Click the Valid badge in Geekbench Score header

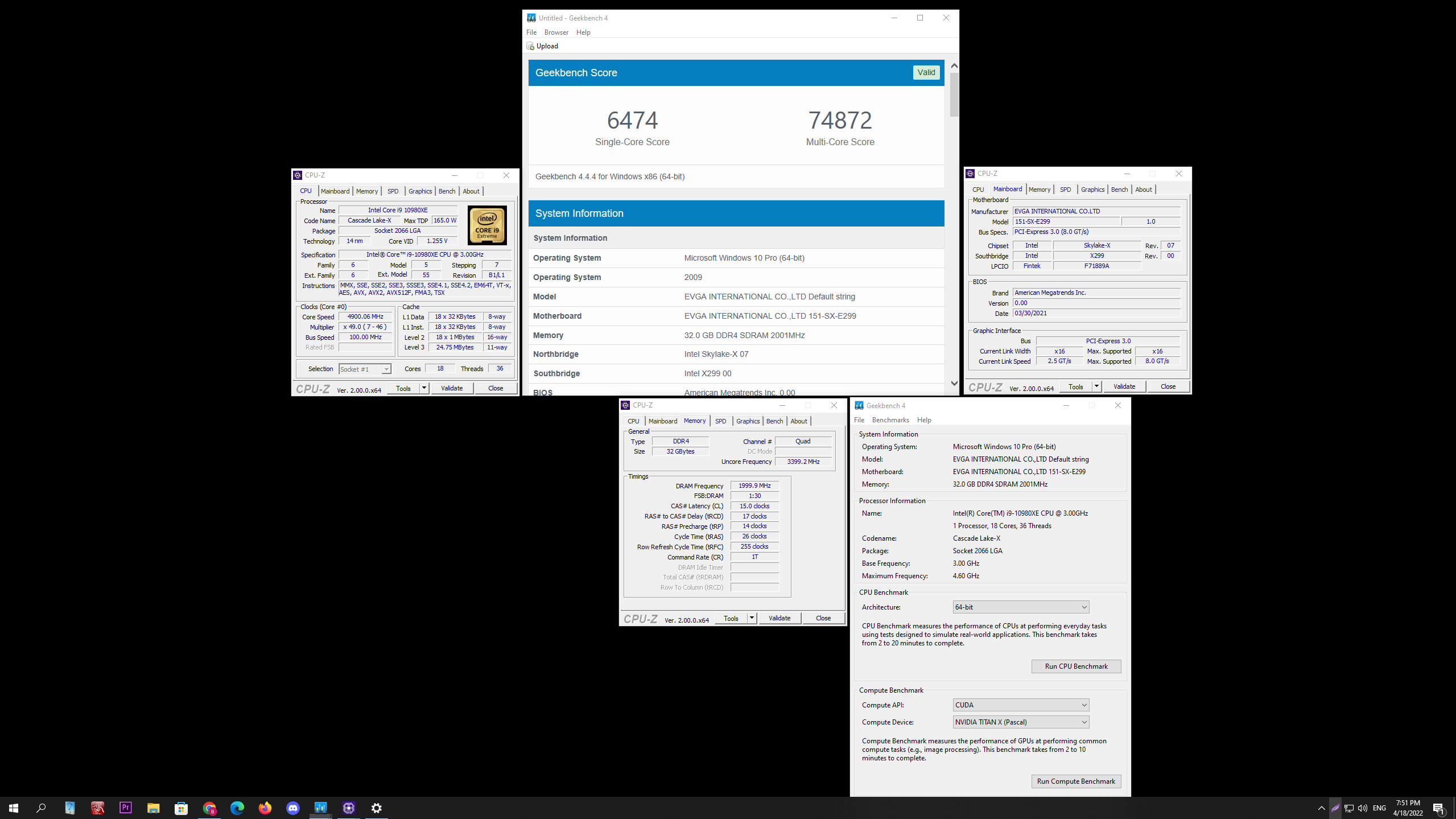pyautogui.click(x=926, y=72)
